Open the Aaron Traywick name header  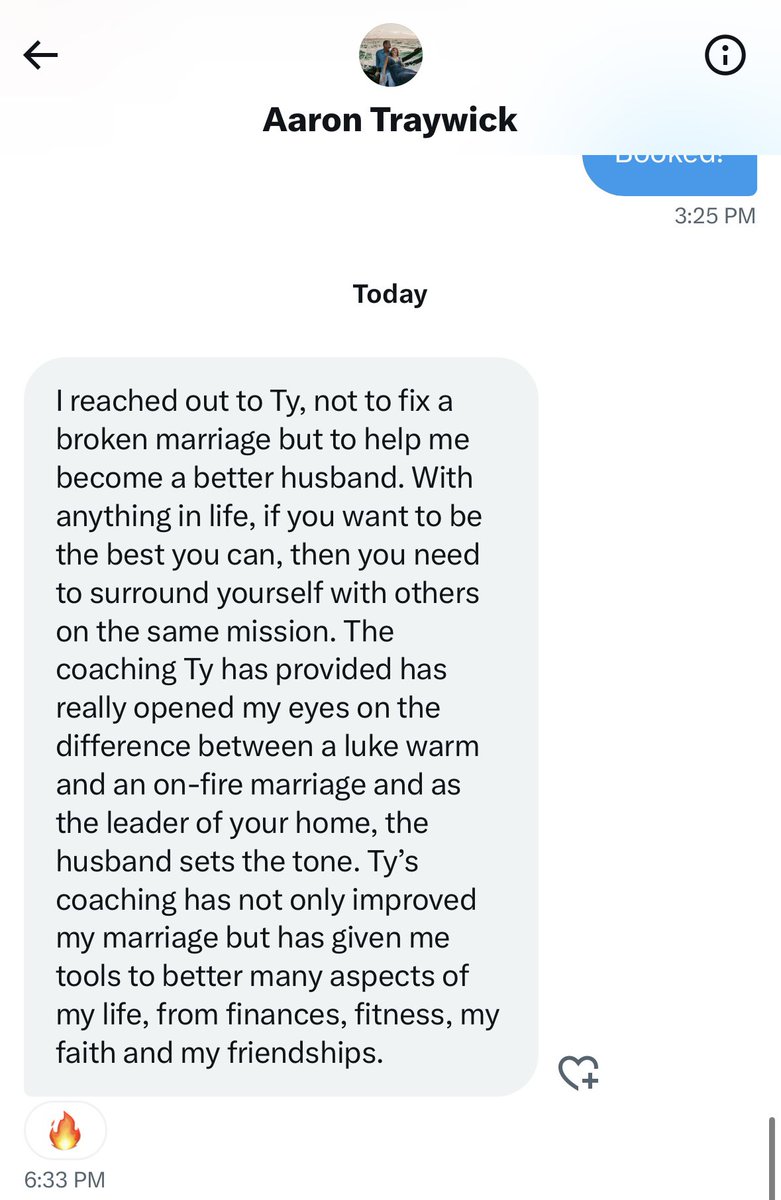click(390, 120)
